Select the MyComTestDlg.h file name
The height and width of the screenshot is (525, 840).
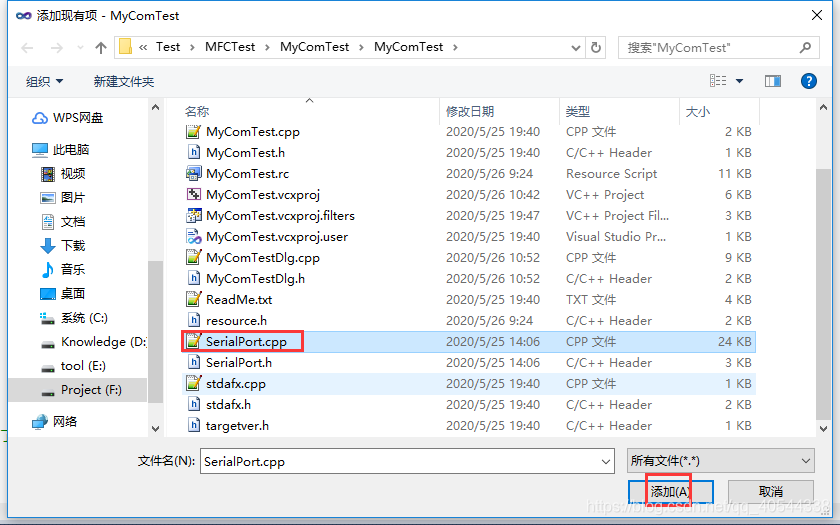click(255, 279)
